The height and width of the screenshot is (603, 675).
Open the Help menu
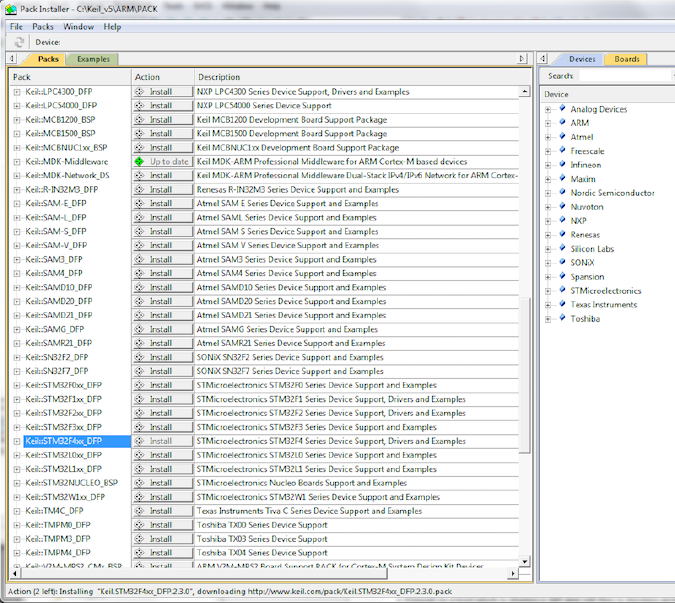point(112,27)
